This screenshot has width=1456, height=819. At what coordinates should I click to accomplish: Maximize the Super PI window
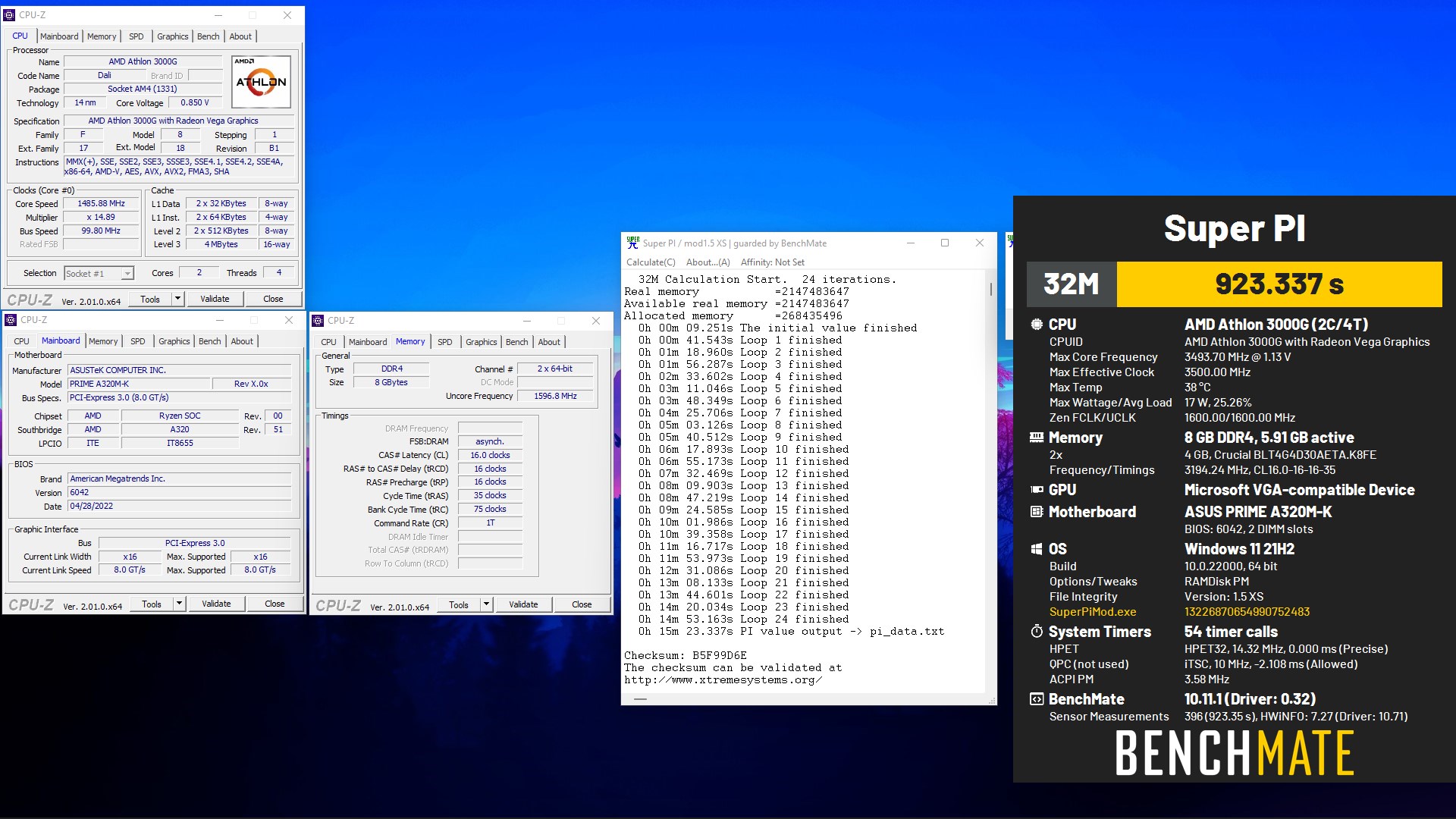click(945, 243)
